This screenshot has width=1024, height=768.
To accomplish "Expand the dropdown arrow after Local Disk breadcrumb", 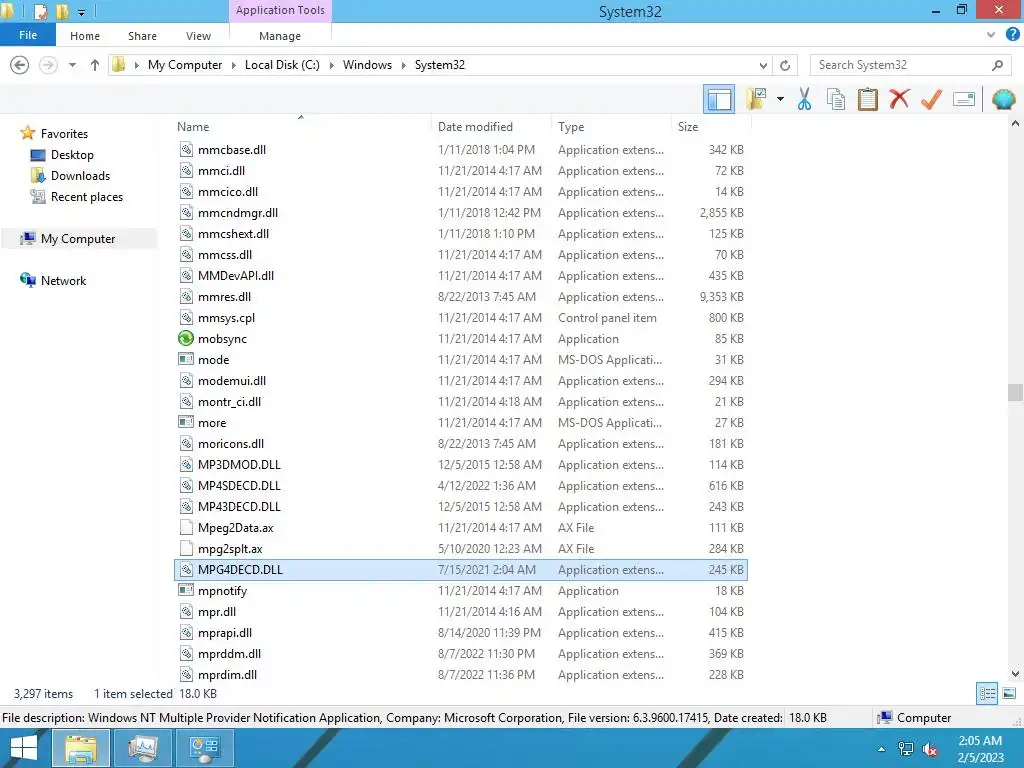I will click(x=332, y=65).
